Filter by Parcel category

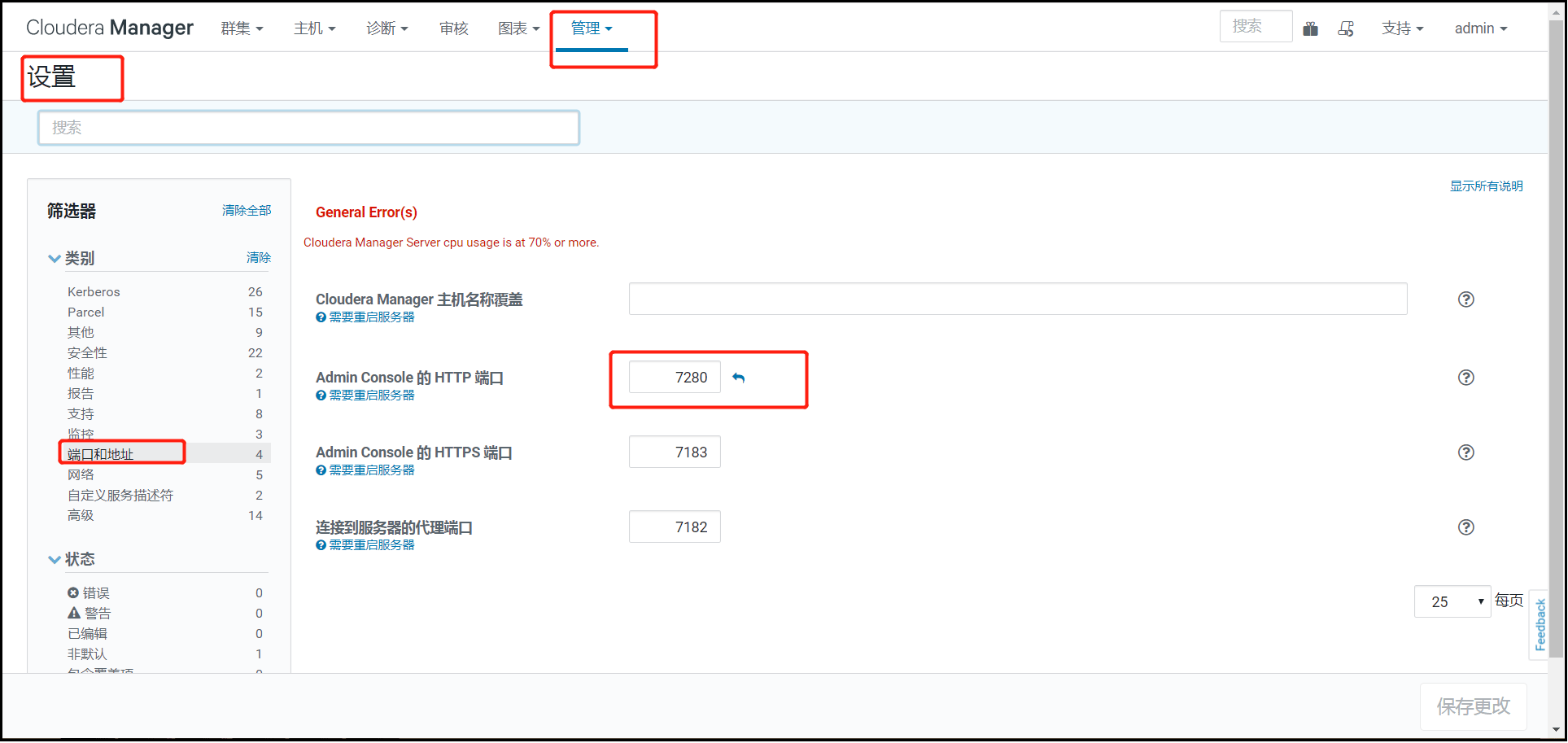(x=165, y=312)
